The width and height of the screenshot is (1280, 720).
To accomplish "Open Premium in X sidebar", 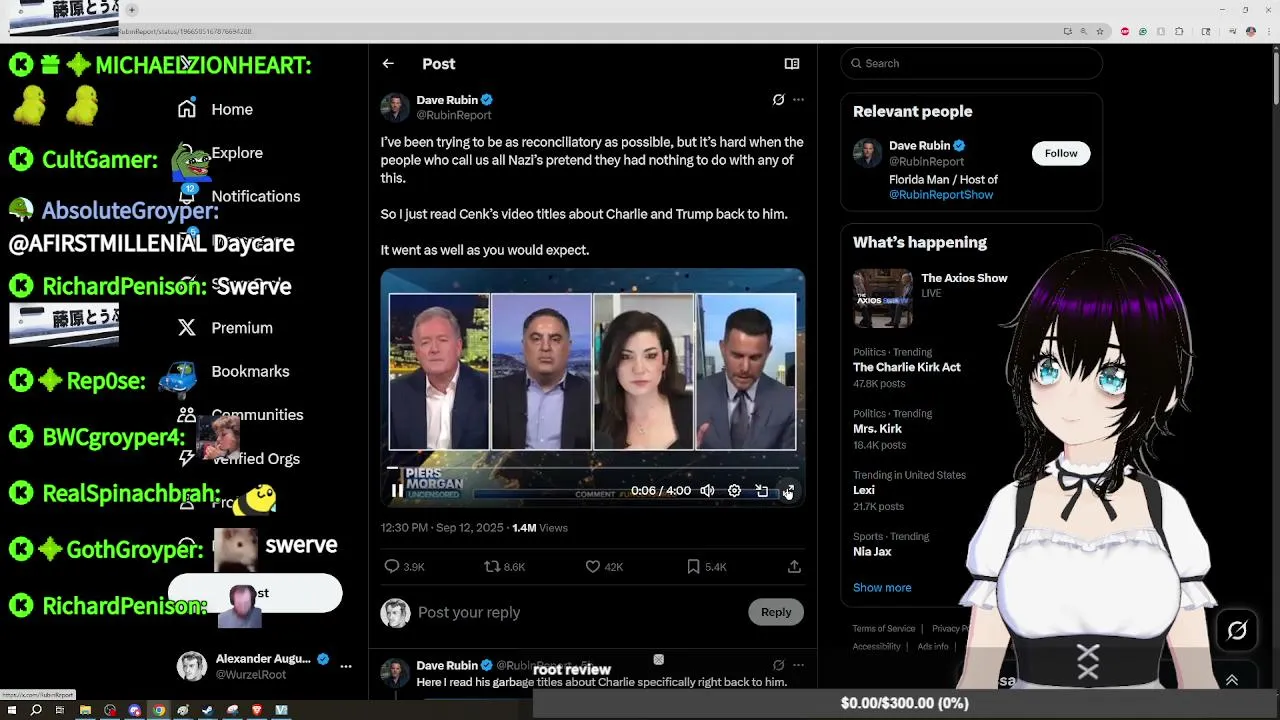I will 225,328.
